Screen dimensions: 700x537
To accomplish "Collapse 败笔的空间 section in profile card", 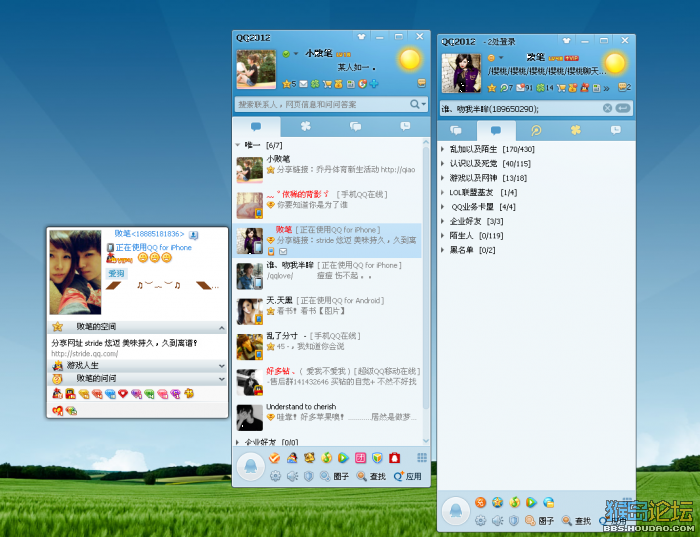I will 221,327.
